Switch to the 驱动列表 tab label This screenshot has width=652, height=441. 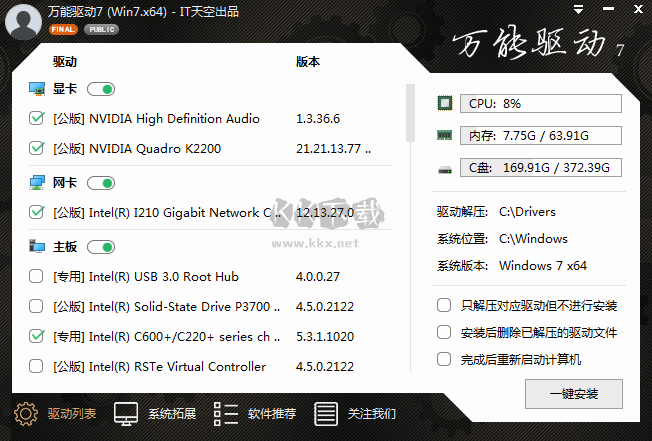(72, 414)
